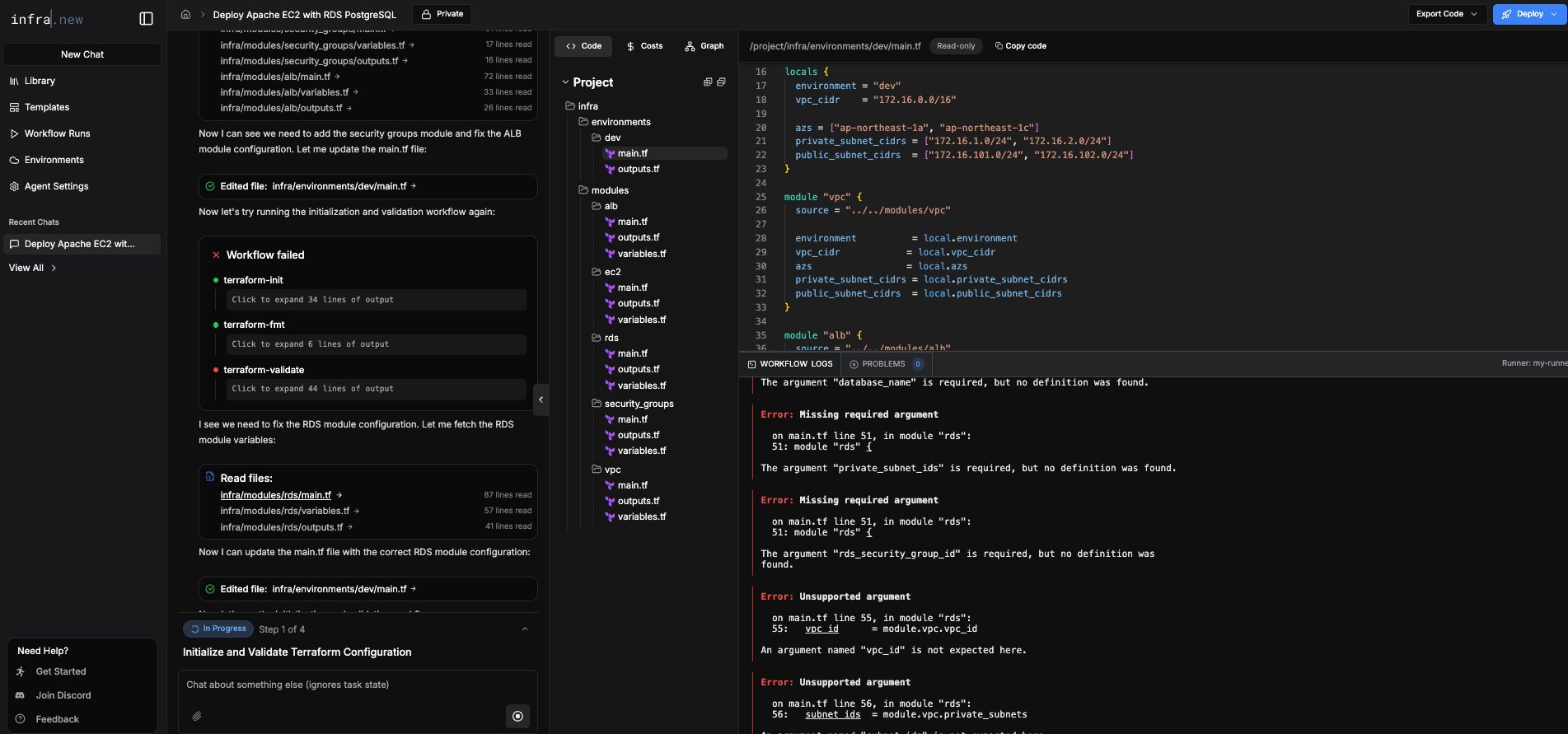Click View All recent chats
The height and width of the screenshot is (734, 1568).
tap(33, 268)
